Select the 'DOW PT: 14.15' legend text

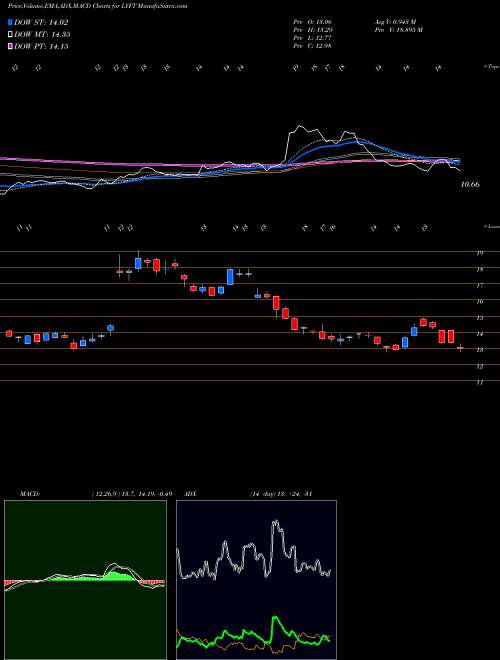(41, 47)
